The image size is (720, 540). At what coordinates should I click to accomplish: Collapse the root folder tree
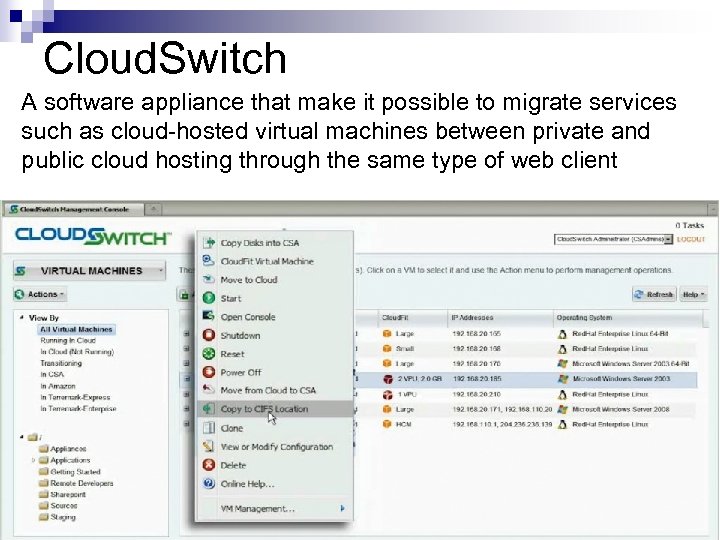click(22, 437)
